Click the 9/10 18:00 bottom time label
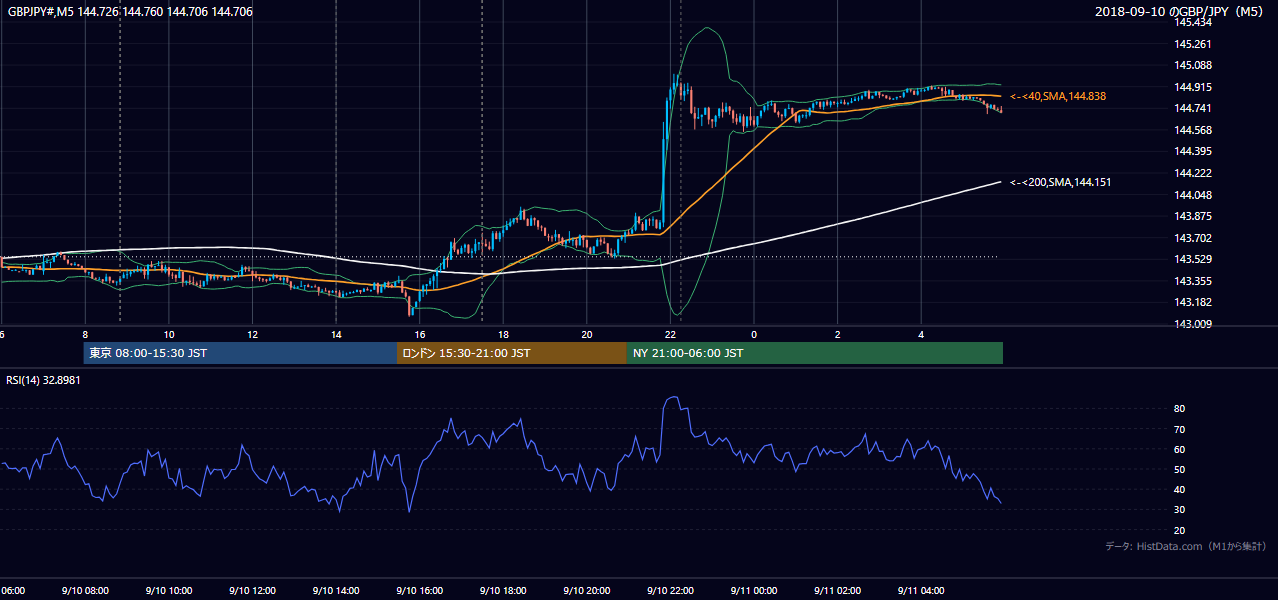The image size is (1278, 600). point(503,590)
